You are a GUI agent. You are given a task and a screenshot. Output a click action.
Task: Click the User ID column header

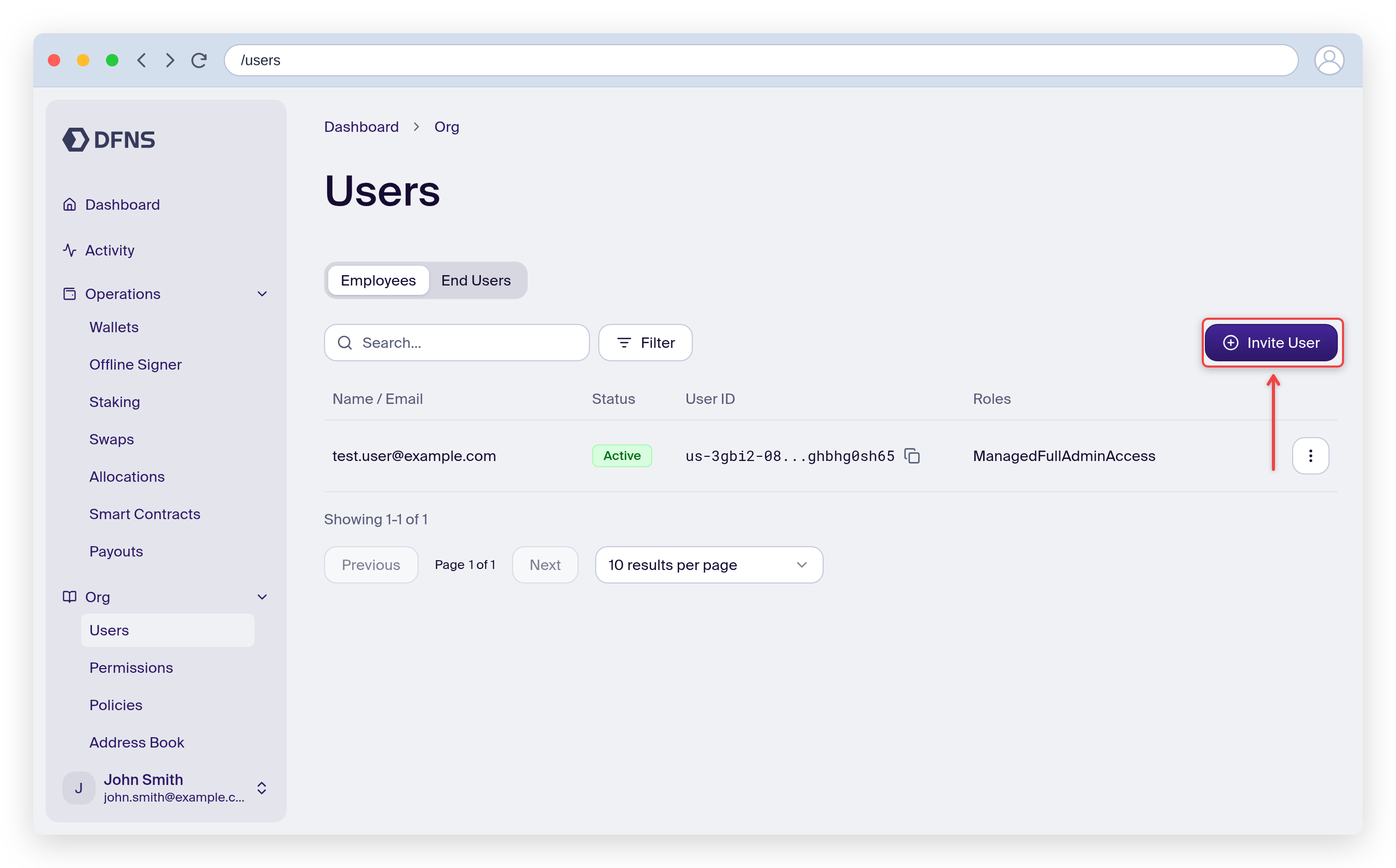tap(710, 398)
